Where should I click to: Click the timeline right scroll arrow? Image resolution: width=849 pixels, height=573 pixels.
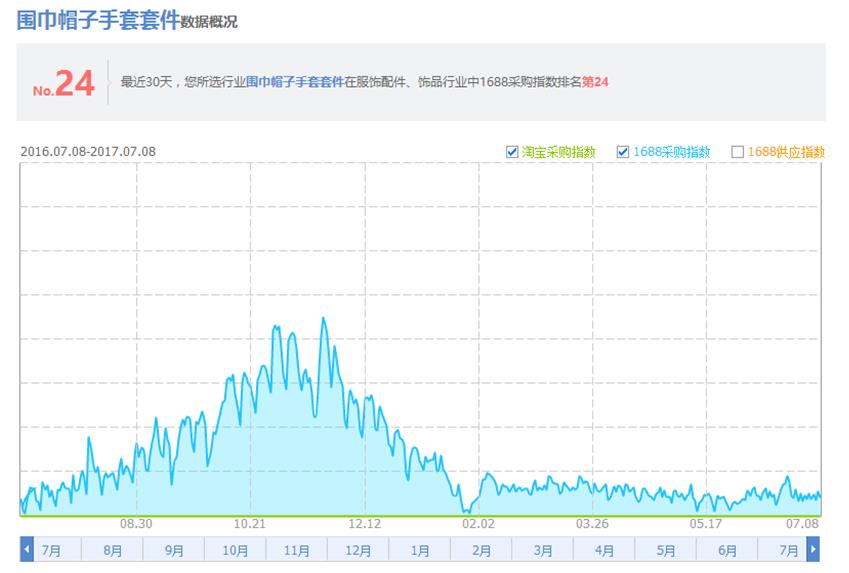813,550
